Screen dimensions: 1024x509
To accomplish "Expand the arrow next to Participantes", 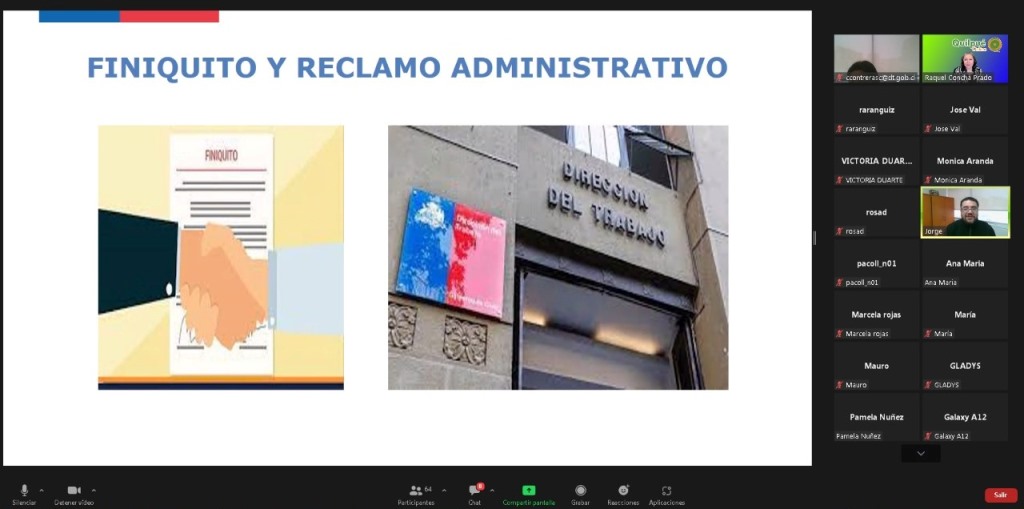I will [x=441, y=490].
